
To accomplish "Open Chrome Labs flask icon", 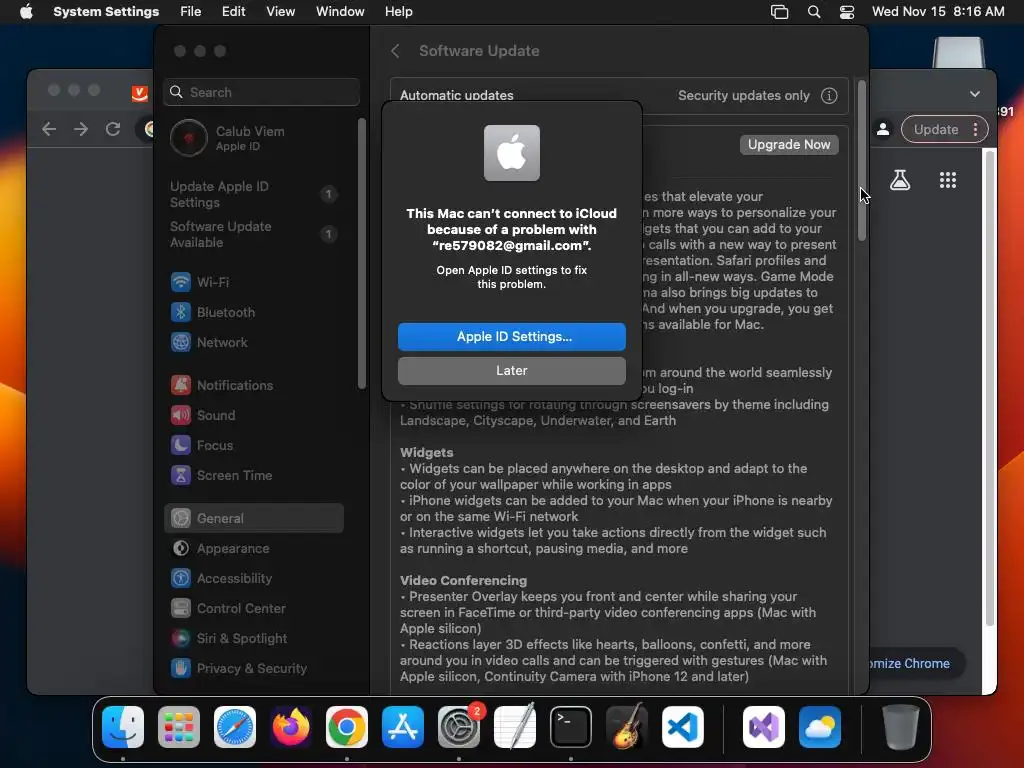I will [x=900, y=180].
